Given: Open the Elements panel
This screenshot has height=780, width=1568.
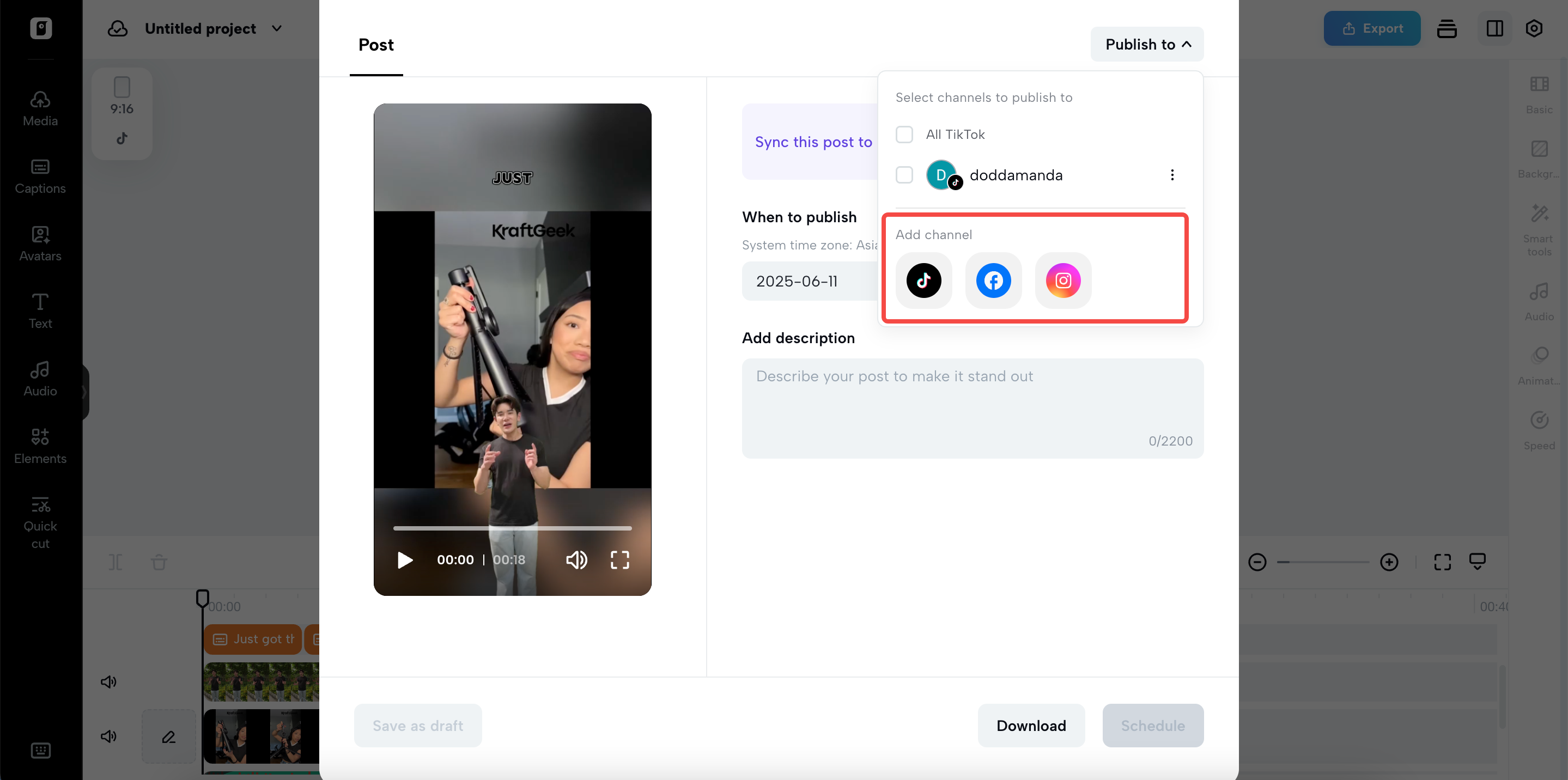Looking at the screenshot, I should (x=40, y=446).
